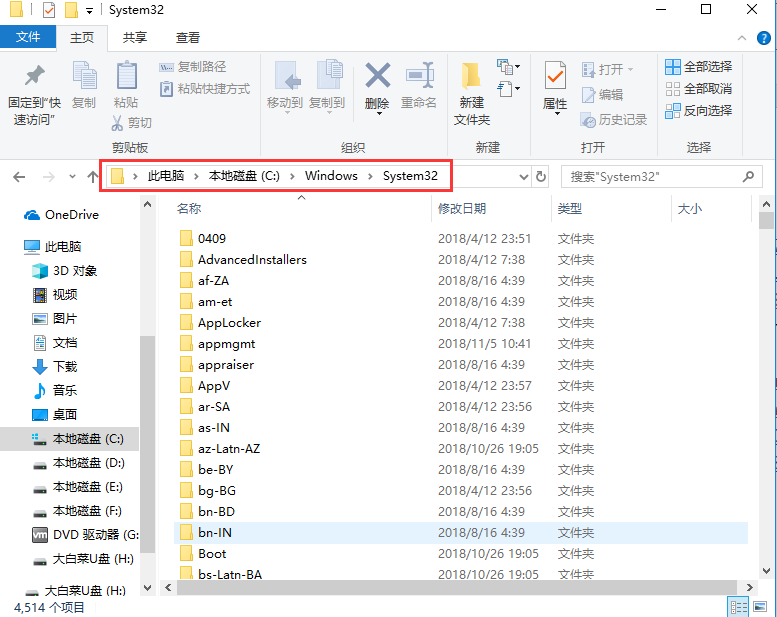Screen dimensions: 777x617
Task: Switch to large icons view in status bar
Action: [x=760, y=607]
